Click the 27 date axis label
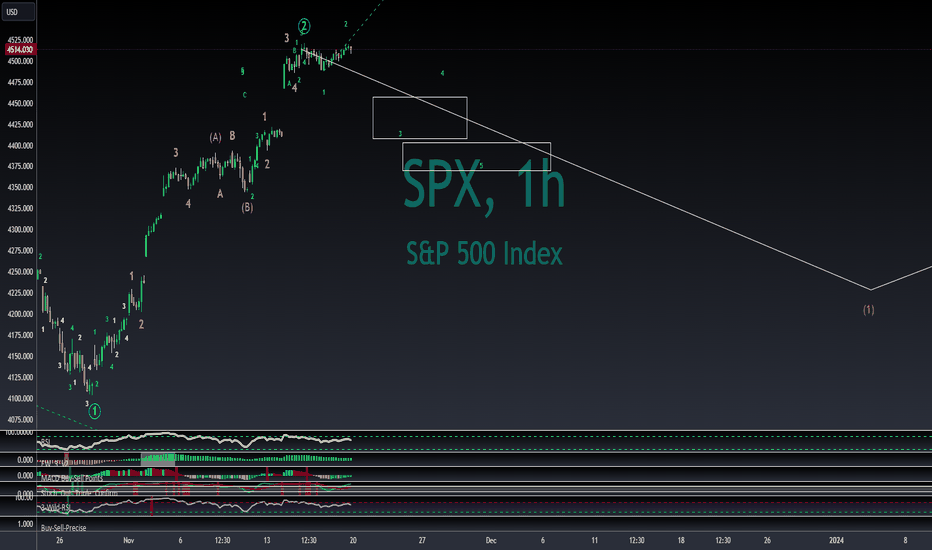 click(422, 540)
